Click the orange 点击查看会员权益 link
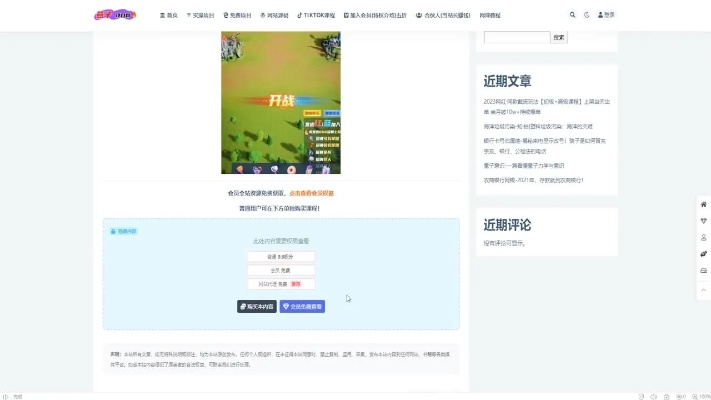The width and height of the screenshot is (711, 400). tap(311, 193)
